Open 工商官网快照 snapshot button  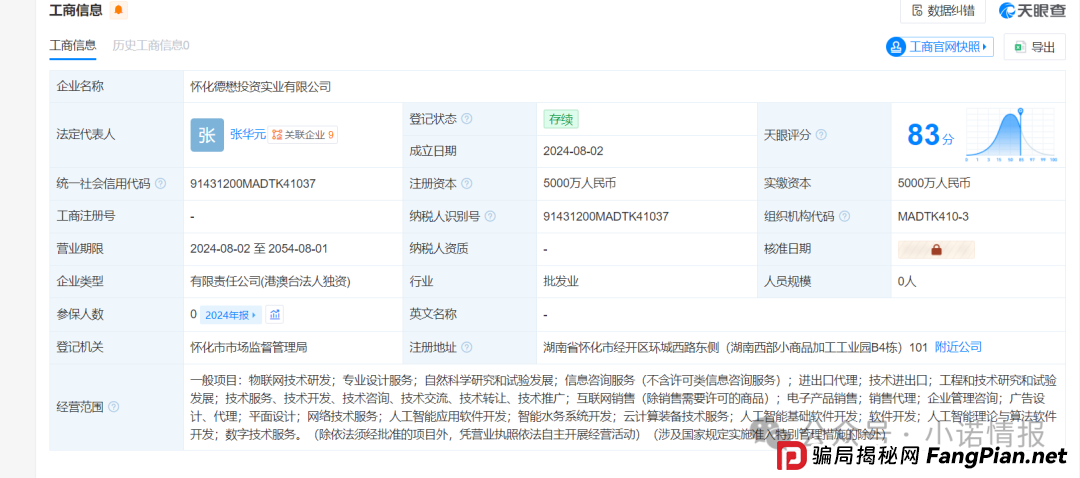pos(939,47)
